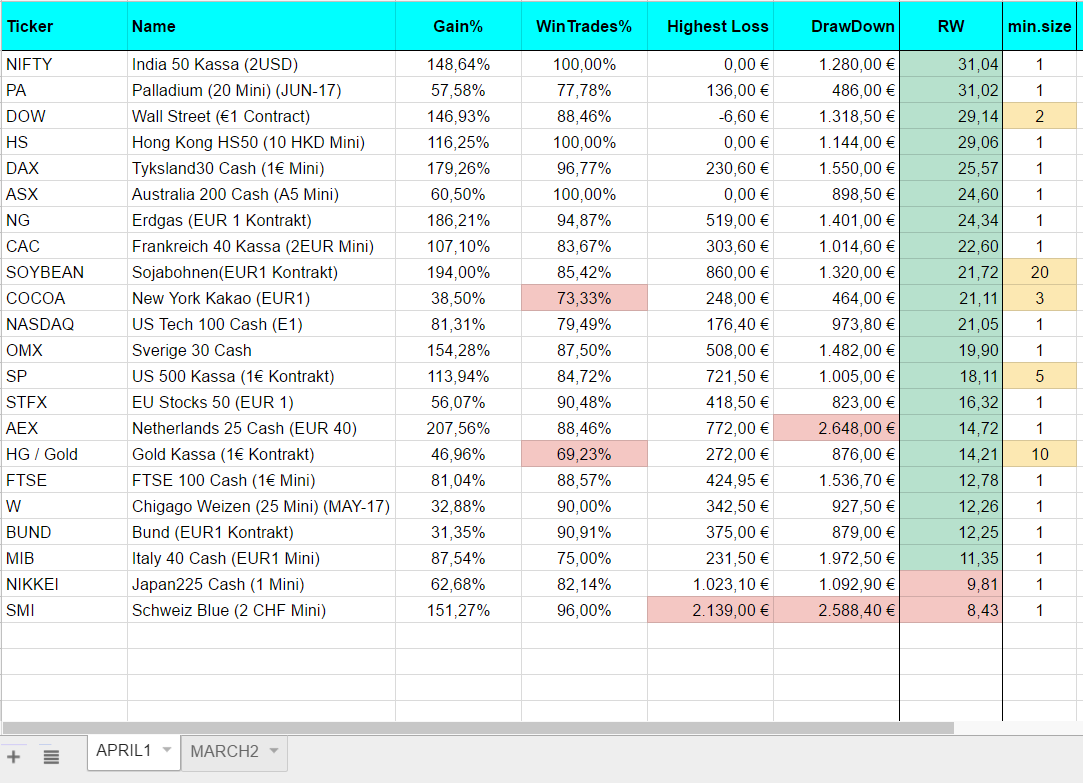Click the NIFTY ticker cell

[64, 64]
